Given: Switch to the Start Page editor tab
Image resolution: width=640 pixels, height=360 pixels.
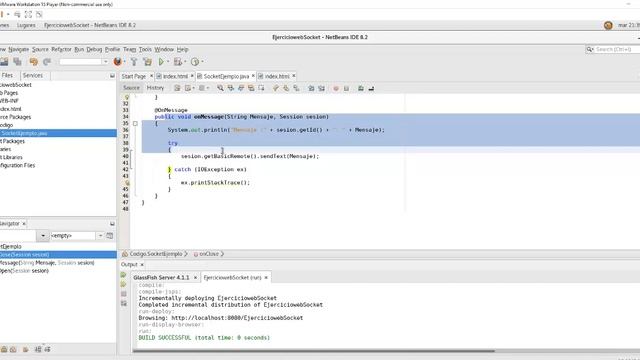Looking at the screenshot, I should 133,76.
